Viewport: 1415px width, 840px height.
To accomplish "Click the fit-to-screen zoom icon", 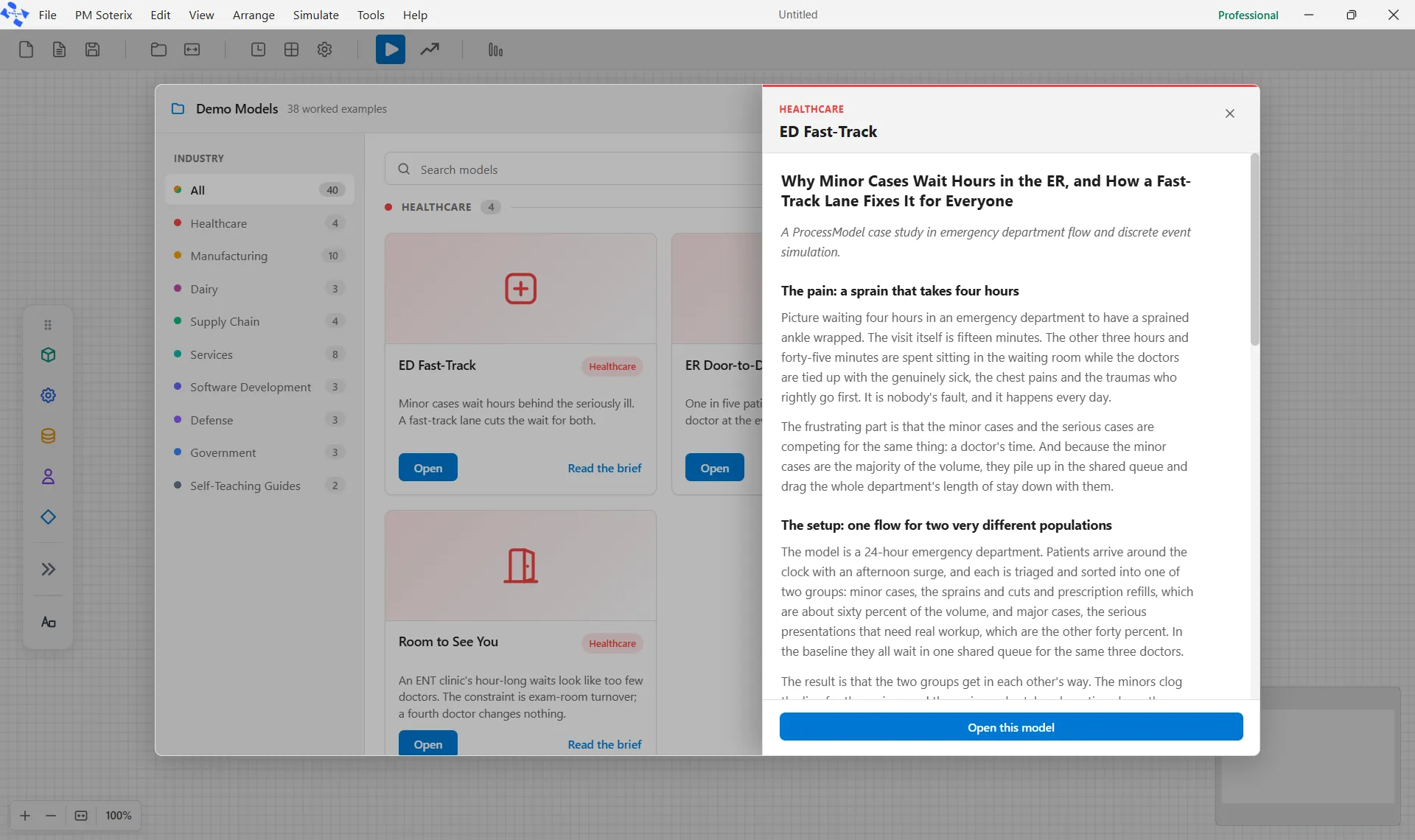I will 81,816.
